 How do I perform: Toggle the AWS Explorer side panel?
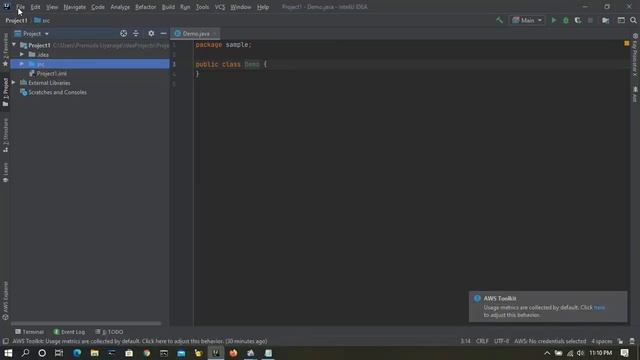click(5, 301)
